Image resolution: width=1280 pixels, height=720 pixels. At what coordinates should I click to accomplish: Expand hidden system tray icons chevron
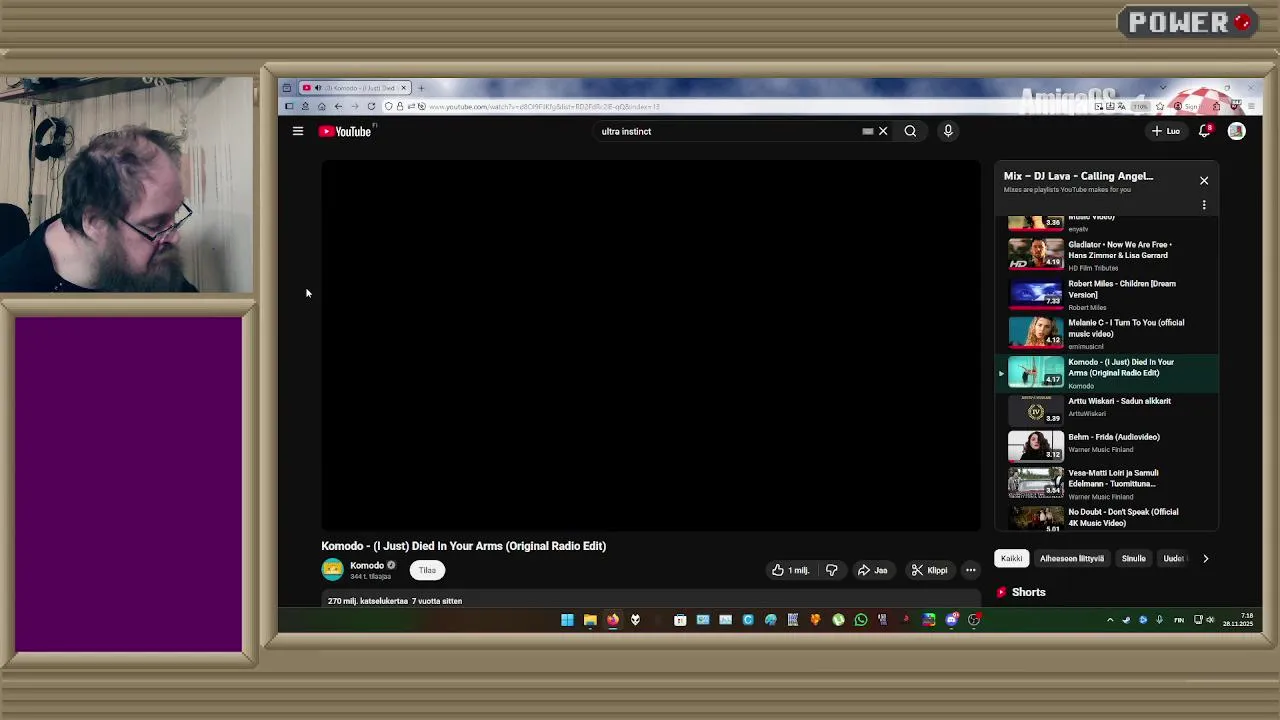pyautogui.click(x=1110, y=620)
